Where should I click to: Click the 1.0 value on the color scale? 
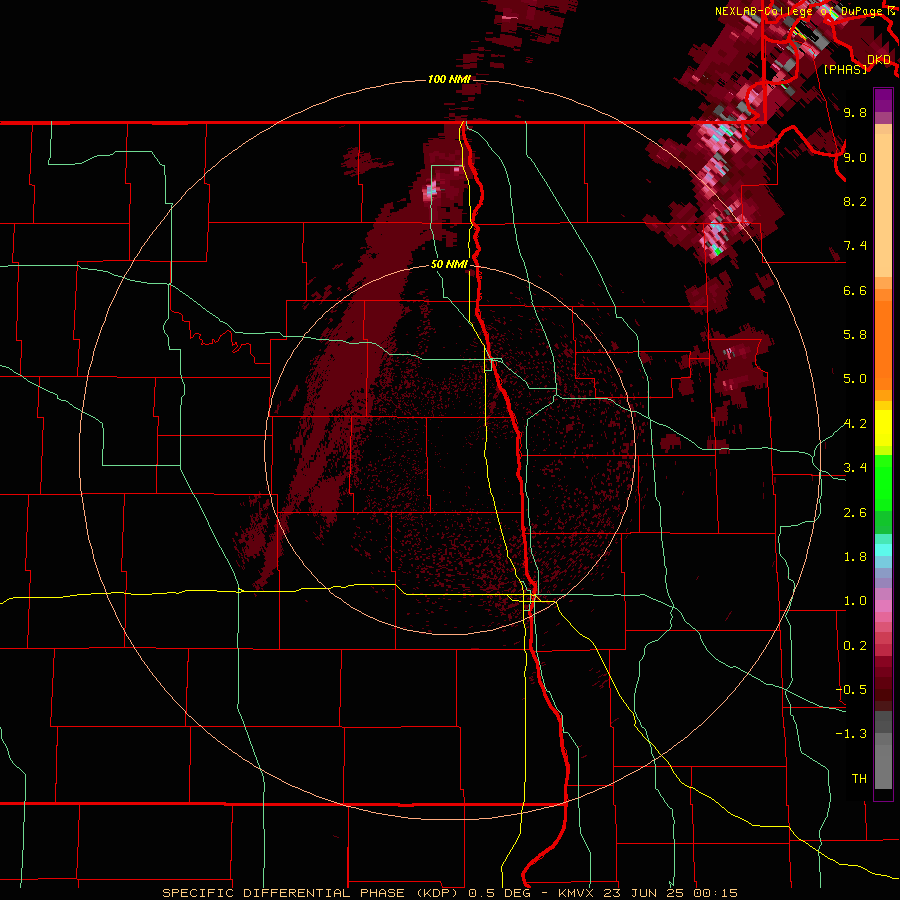(x=855, y=601)
